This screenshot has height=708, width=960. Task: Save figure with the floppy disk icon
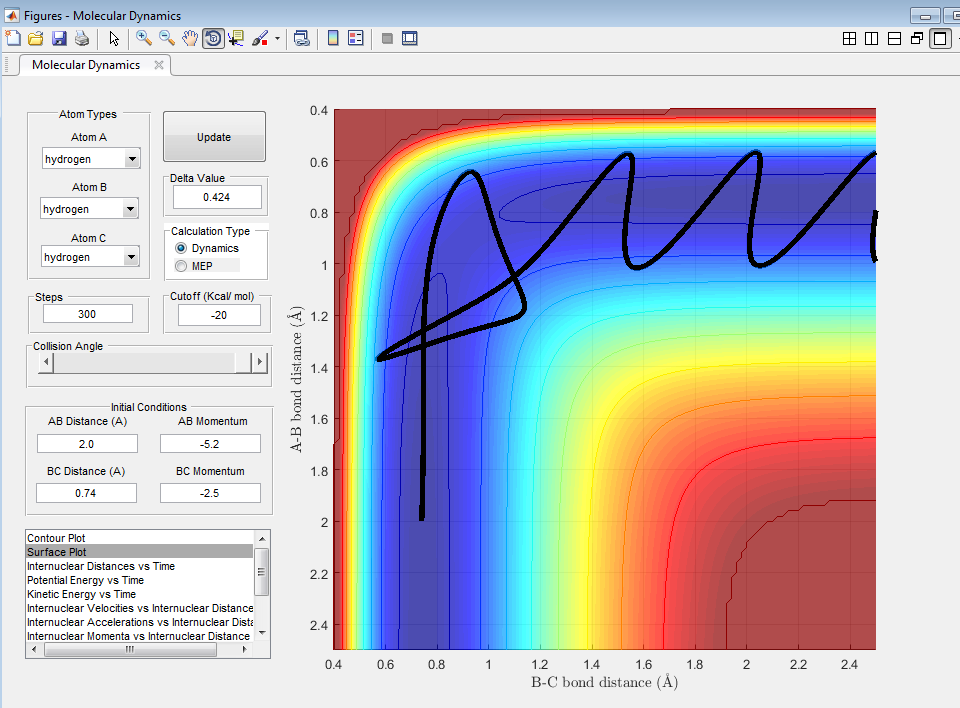click(59, 39)
